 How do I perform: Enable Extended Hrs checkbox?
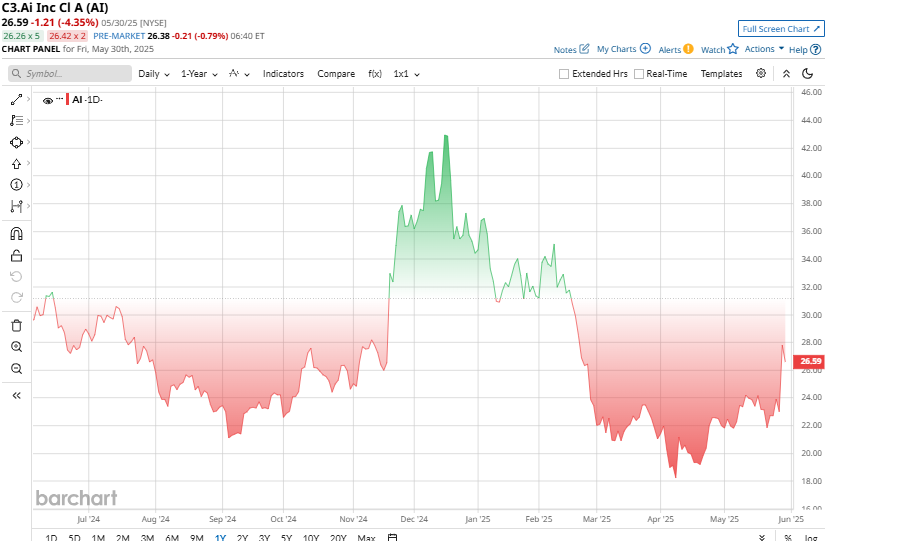(564, 74)
